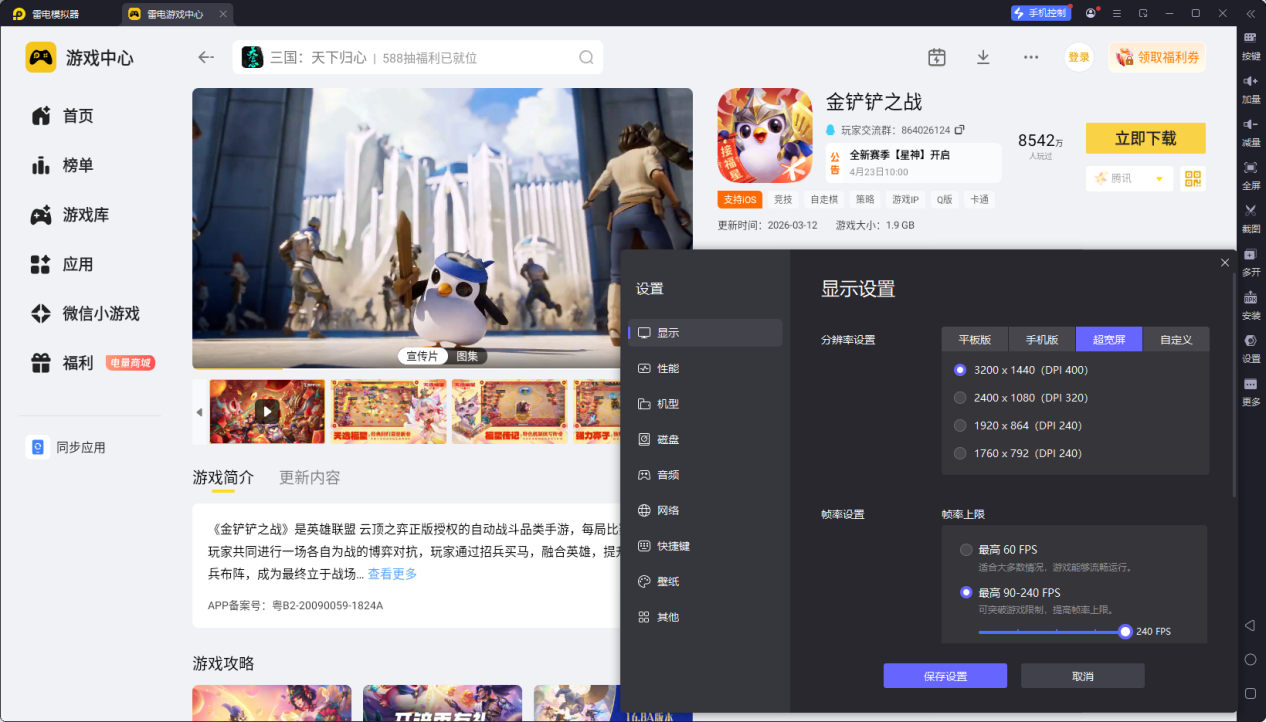
Task: Click the 保存设置 button
Action: coord(945,676)
